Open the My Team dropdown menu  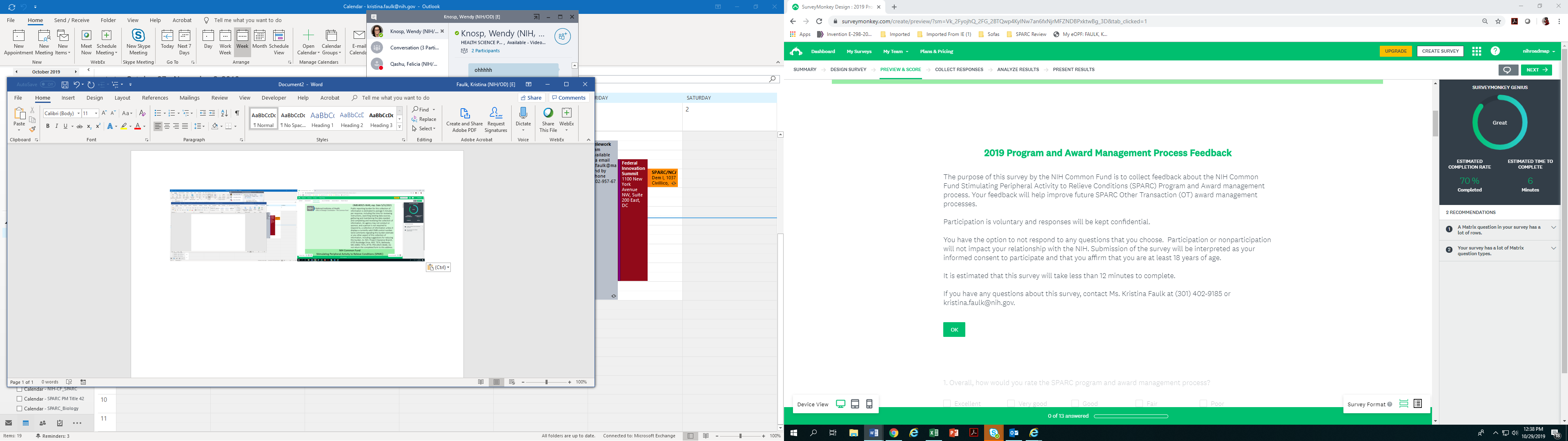[895, 51]
